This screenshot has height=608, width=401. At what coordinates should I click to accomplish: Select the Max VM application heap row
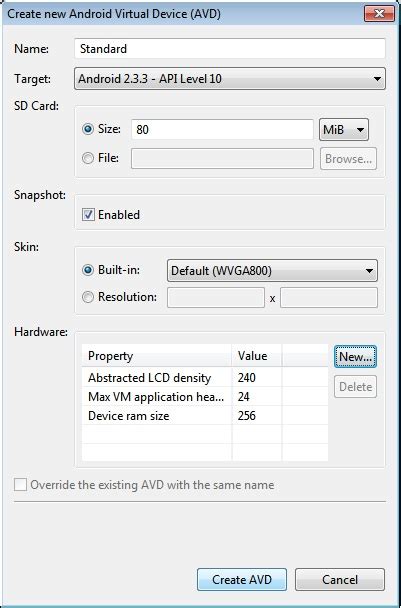[x=205, y=396]
